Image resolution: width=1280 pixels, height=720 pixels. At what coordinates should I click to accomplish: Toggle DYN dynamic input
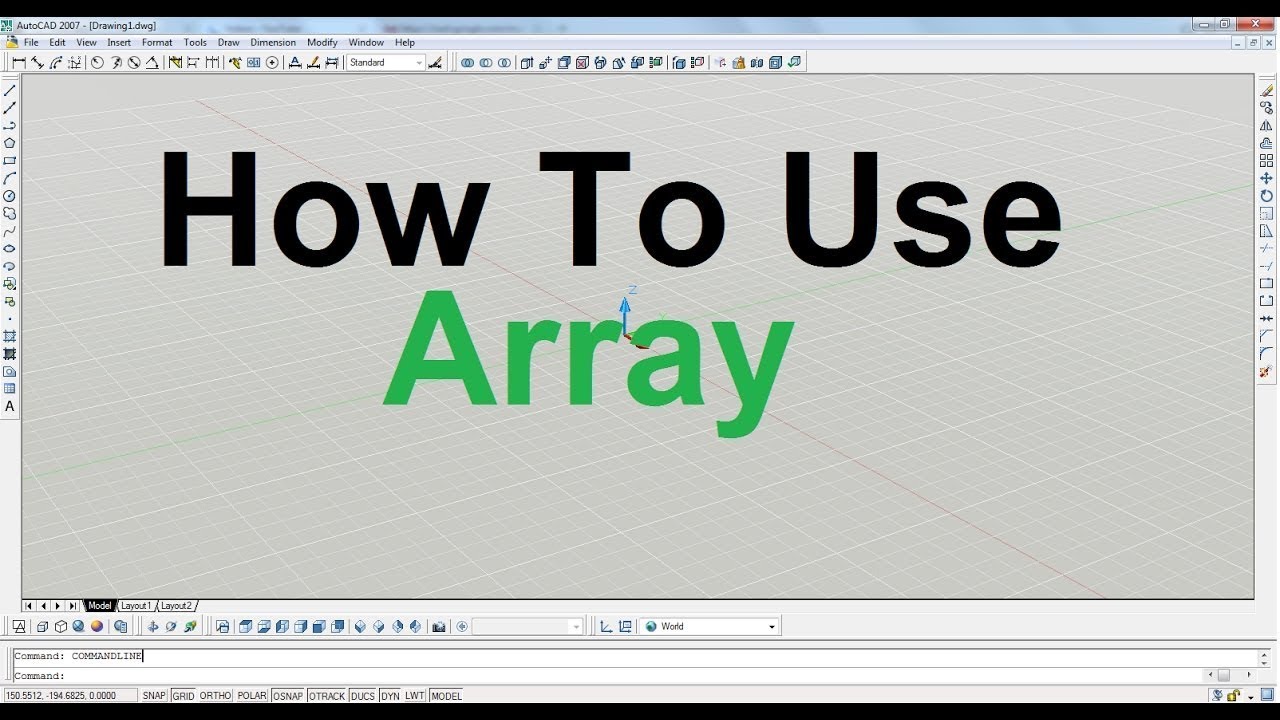[390, 696]
